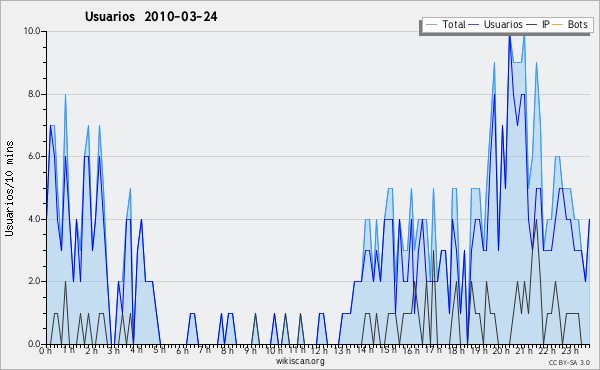Click the "8.0" y-axis value
Viewport: 600px width, 370px height.
click(34, 94)
